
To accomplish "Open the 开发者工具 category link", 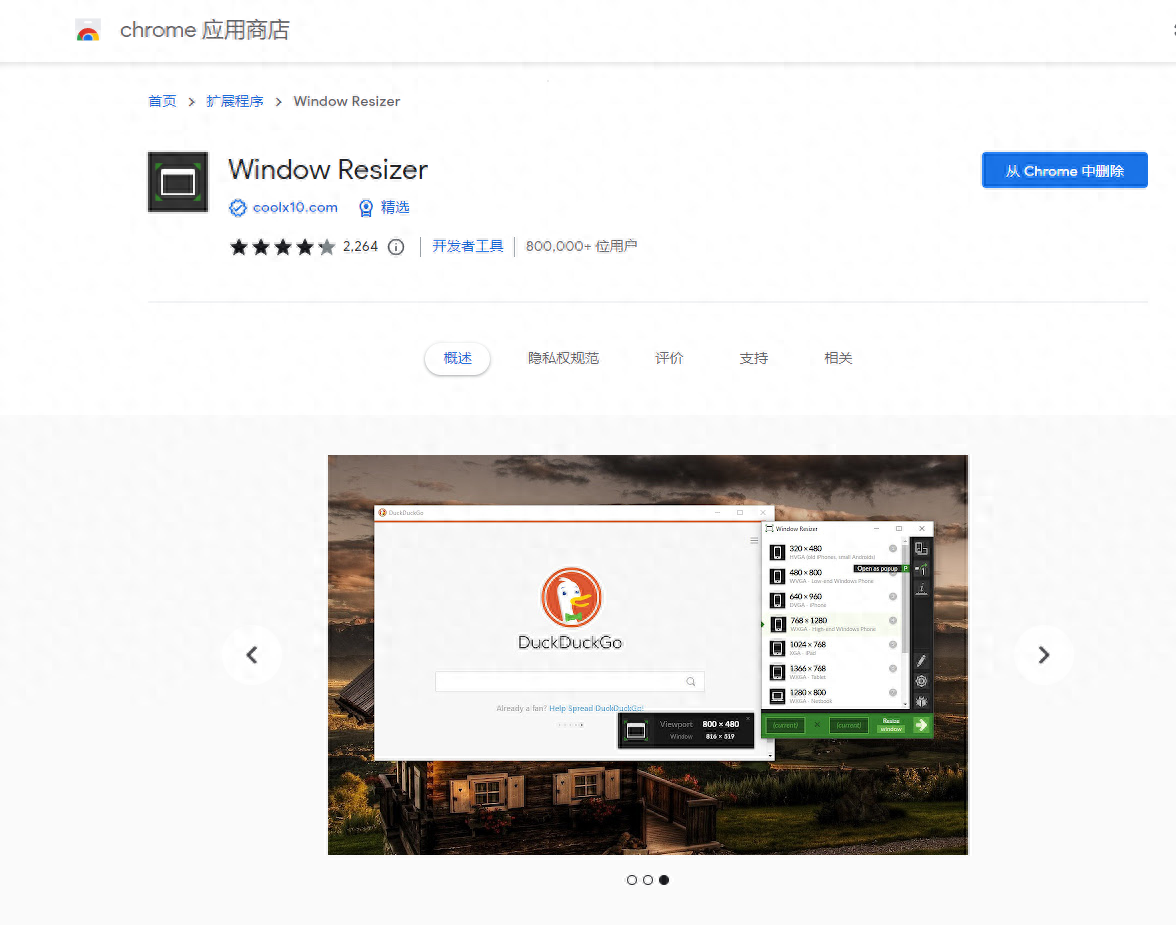I will (x=468, y=247).
